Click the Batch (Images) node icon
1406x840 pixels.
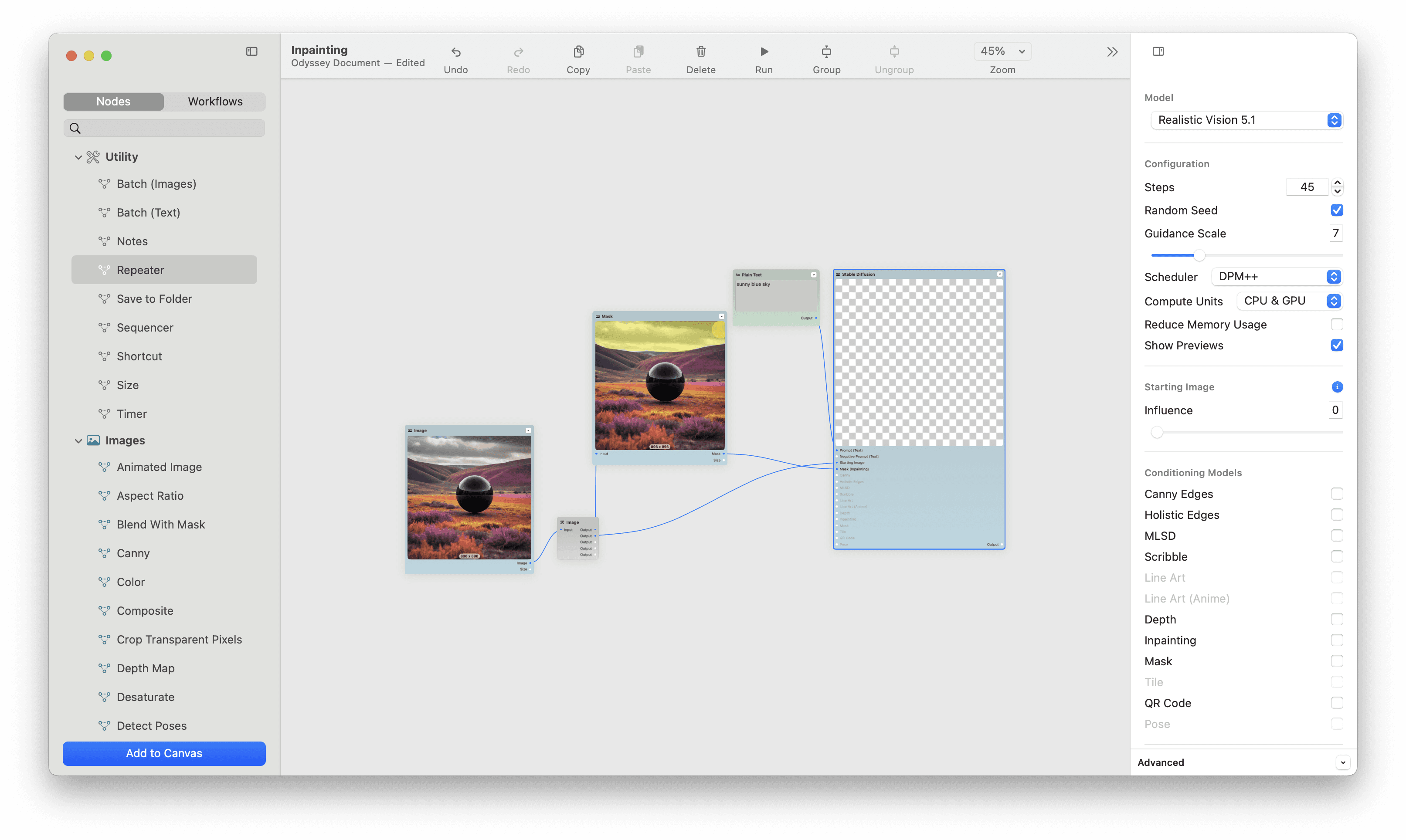click(104, 183)
